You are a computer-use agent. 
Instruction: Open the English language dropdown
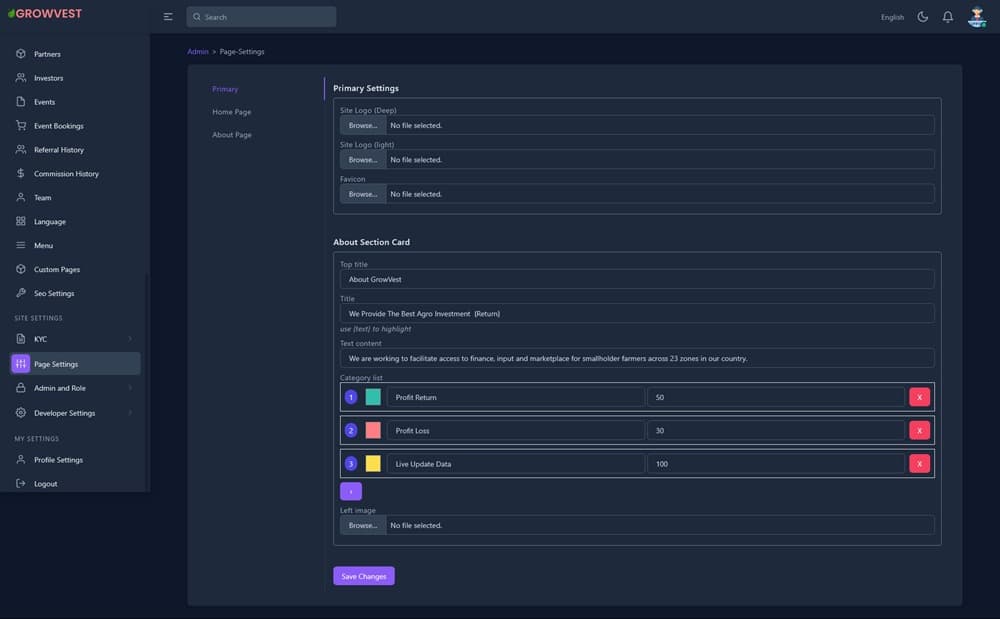click(892, 17)
